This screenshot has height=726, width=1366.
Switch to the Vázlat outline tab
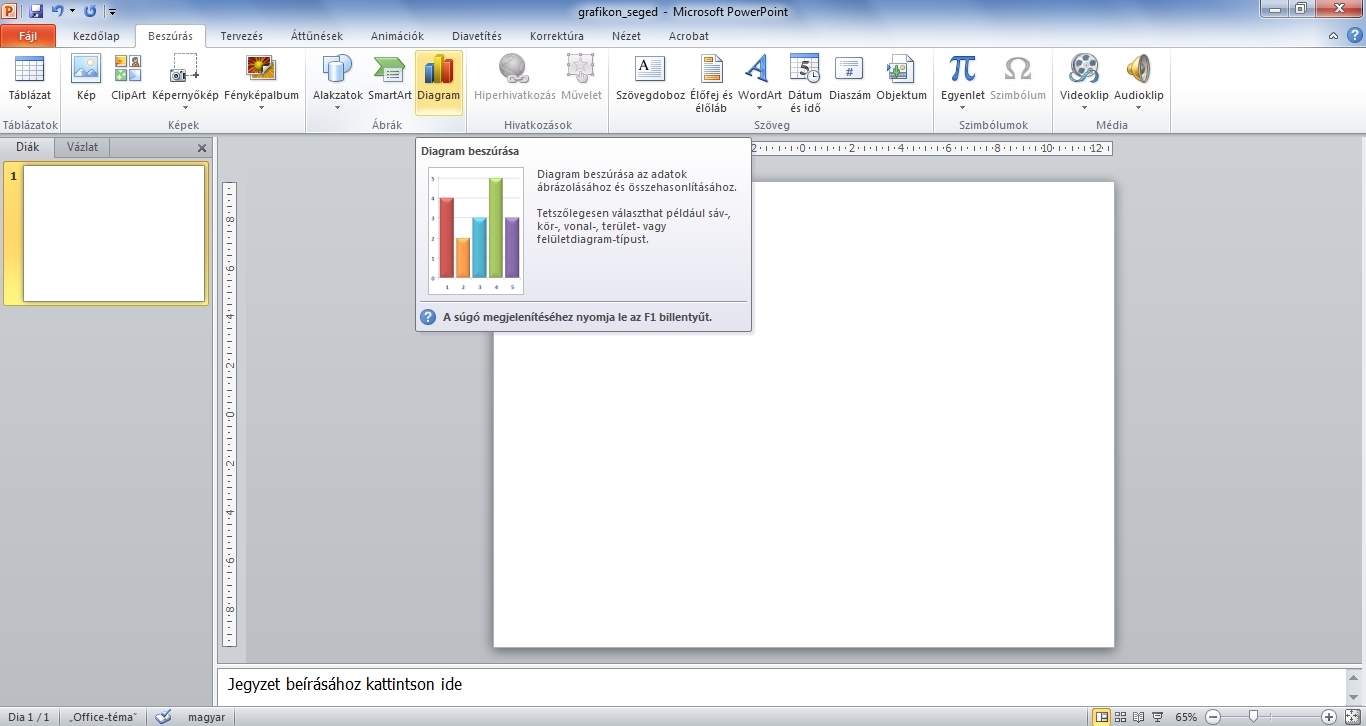pyautogui.click(x=81, y=147)
